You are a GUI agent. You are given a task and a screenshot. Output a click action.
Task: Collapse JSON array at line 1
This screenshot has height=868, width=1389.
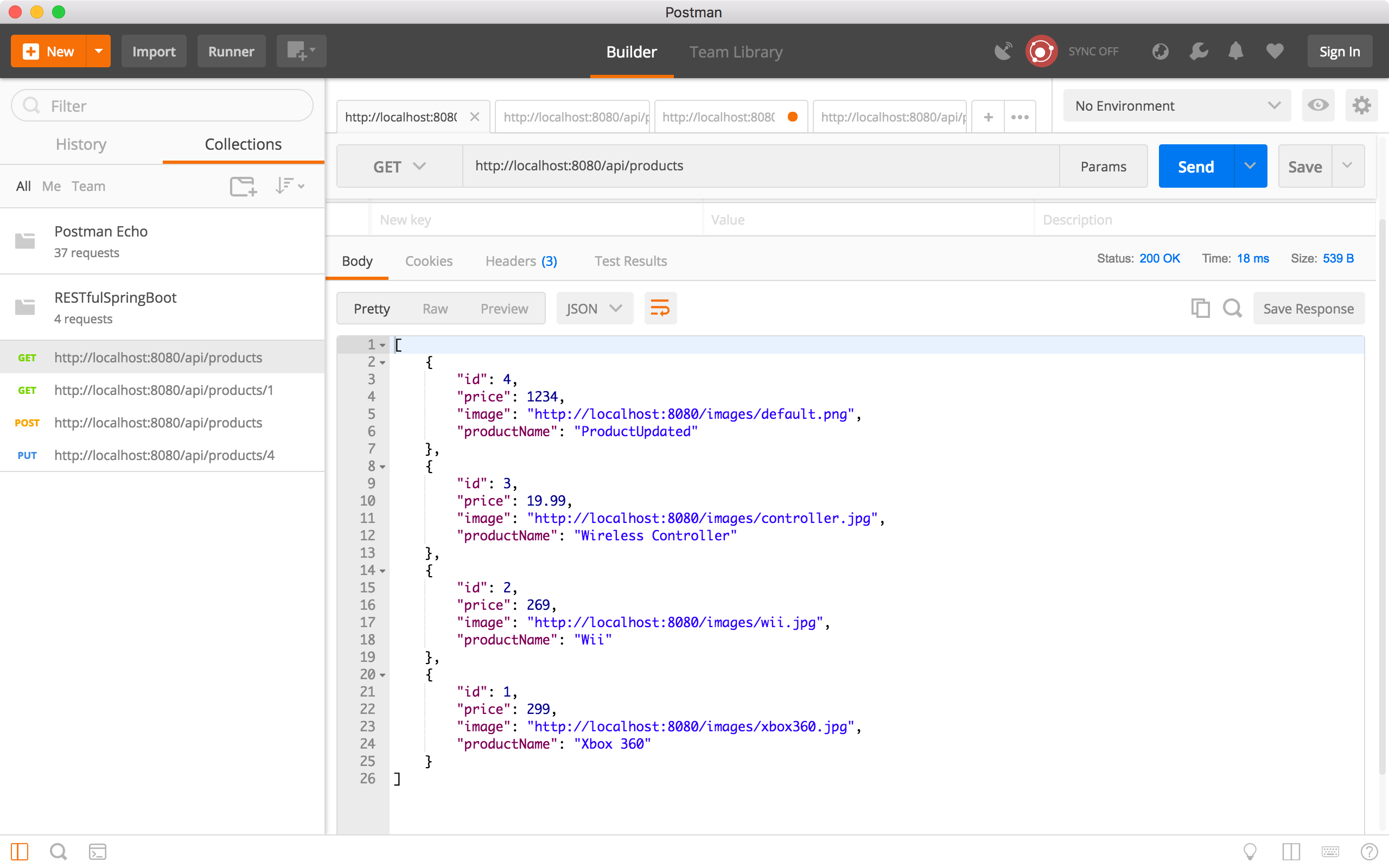coord(383,345)
